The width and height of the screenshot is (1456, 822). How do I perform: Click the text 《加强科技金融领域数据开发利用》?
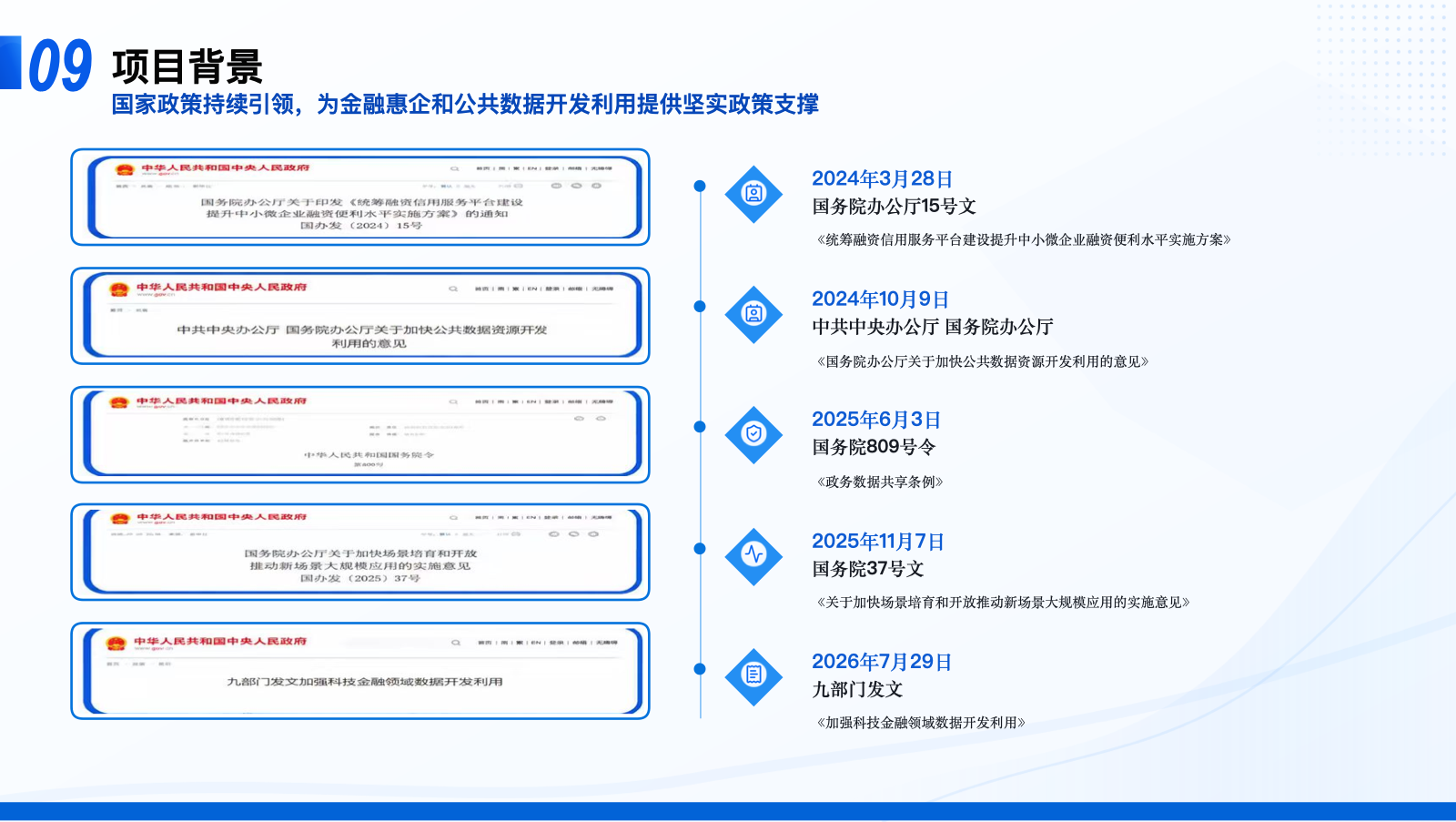click(921, 722)
